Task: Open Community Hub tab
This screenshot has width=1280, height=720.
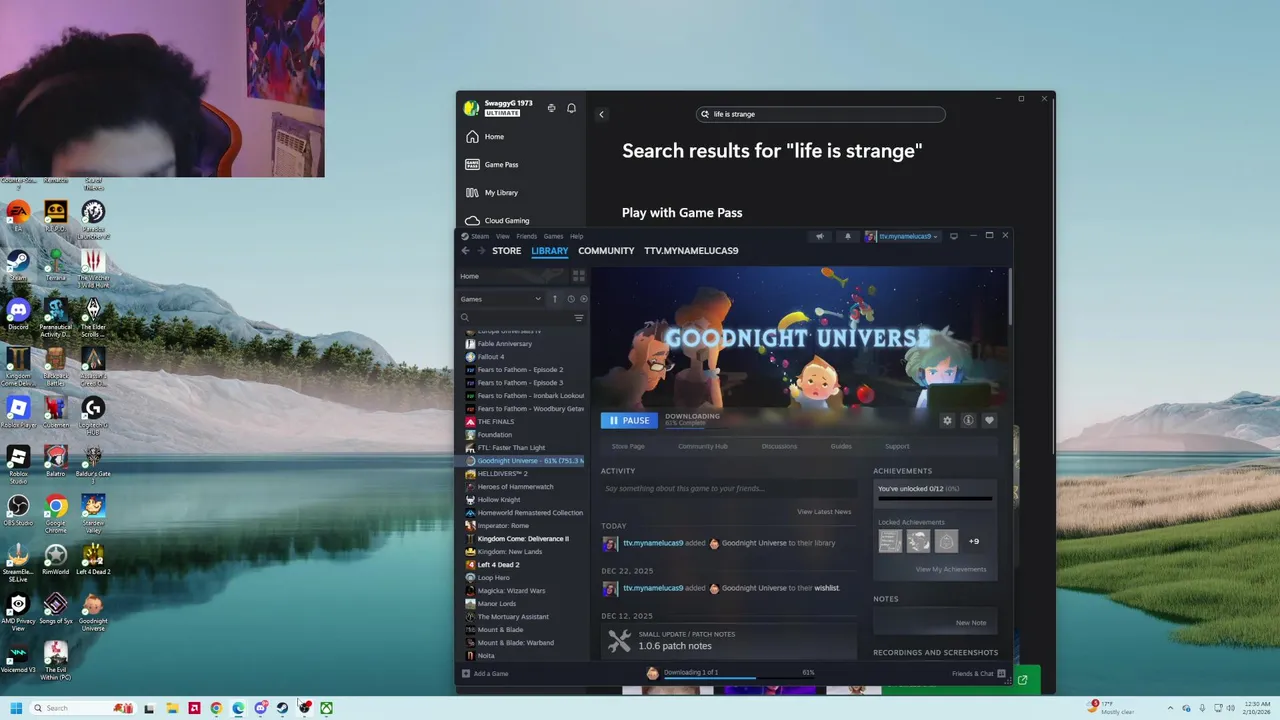Action: pyautogui.click(x=703, y=446)
